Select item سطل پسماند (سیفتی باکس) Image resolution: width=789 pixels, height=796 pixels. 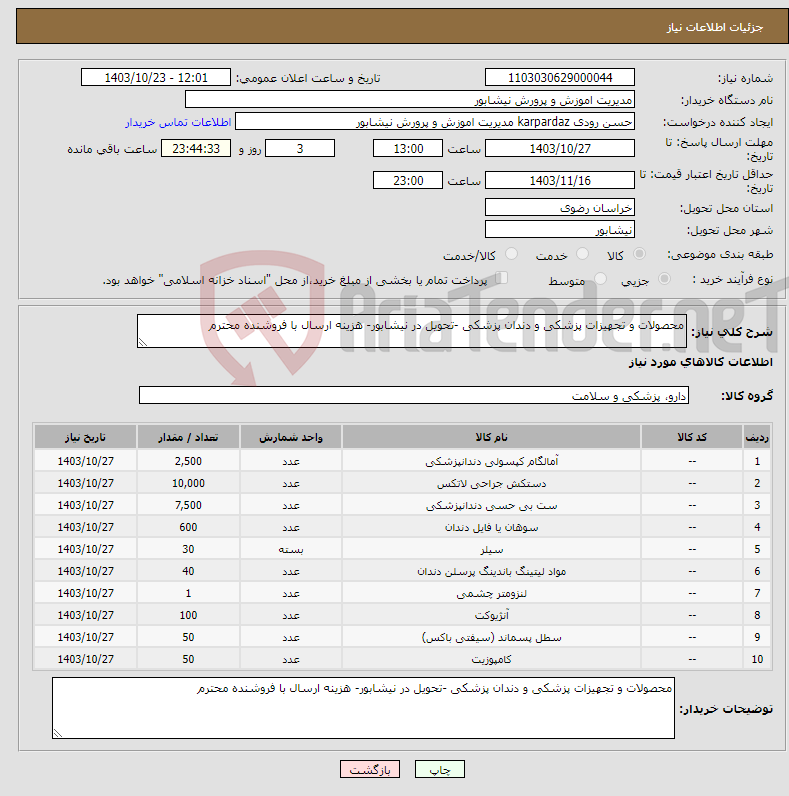pos(491,638)
